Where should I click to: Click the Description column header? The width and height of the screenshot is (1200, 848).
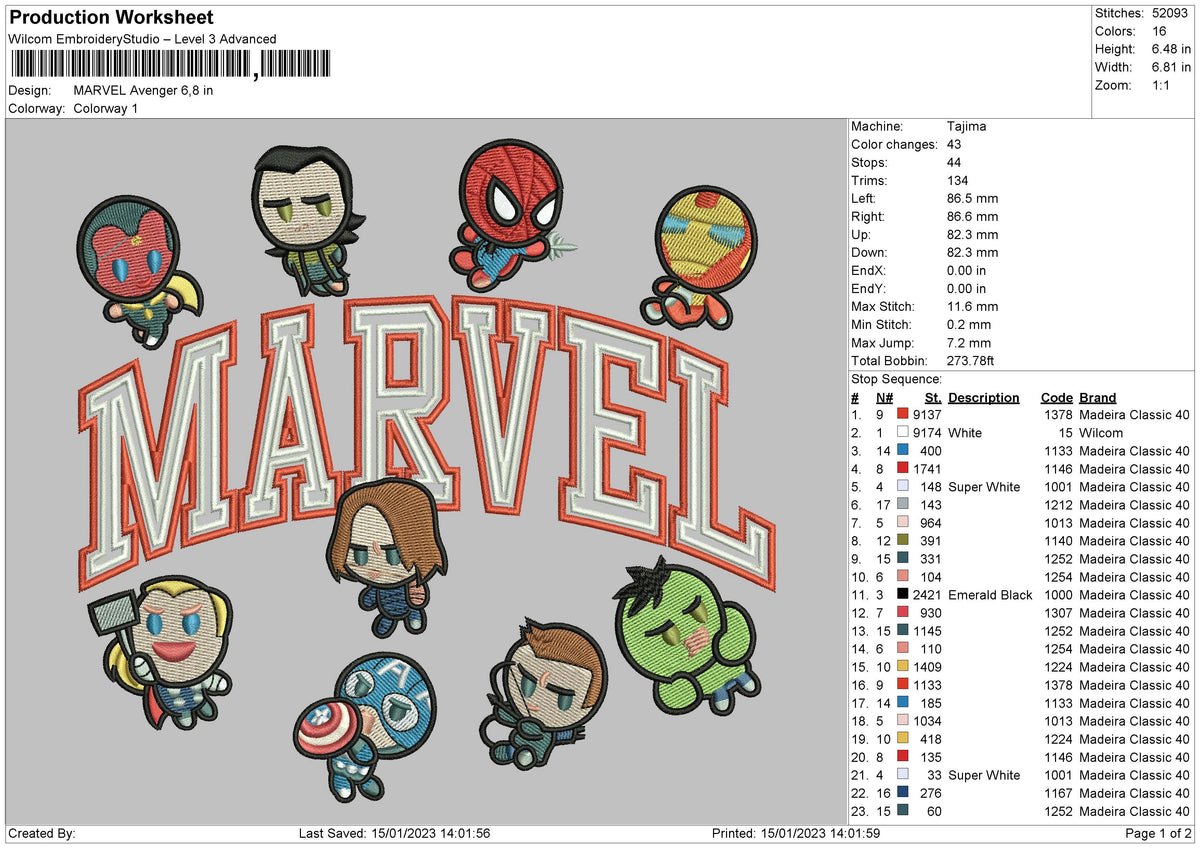(984, 397)
